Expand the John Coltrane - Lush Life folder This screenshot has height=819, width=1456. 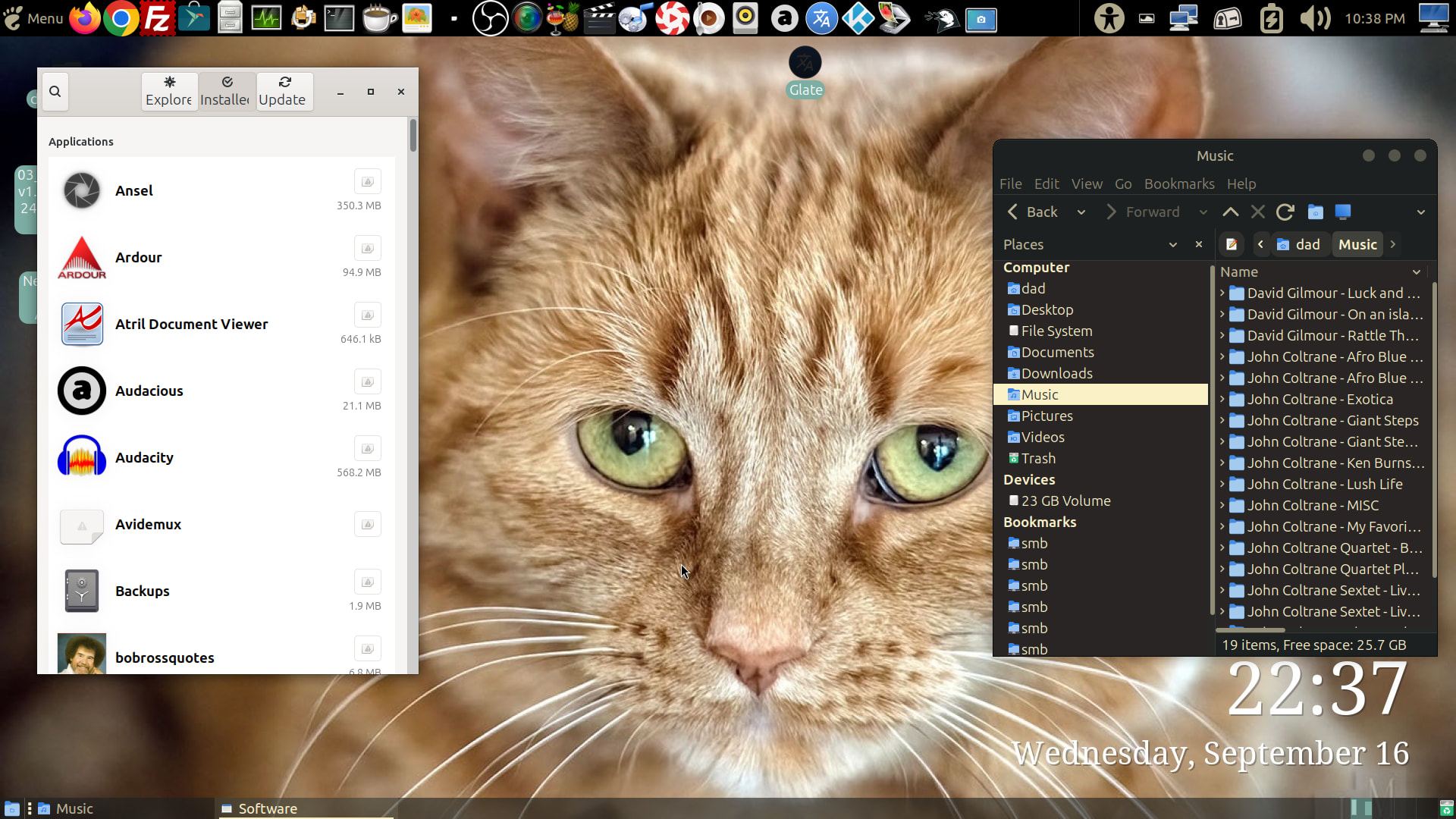1222,484
